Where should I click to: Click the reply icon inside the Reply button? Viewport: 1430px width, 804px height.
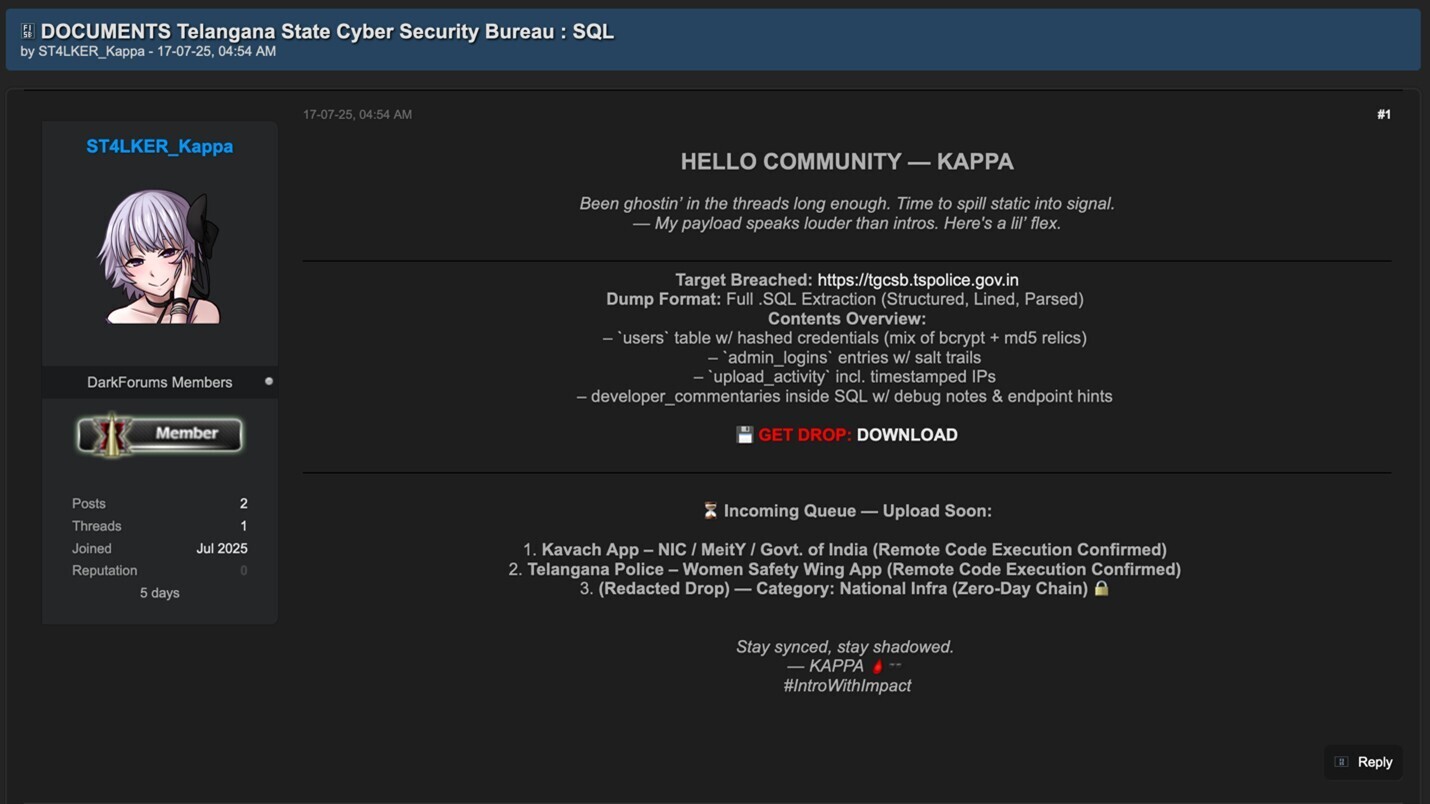click(1340, 761)
